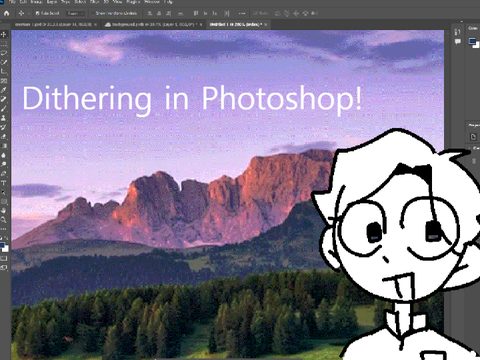This screenshot has height=360, width=480.
Task: Click the more align options three-dots button
Action: click(242, 13)
